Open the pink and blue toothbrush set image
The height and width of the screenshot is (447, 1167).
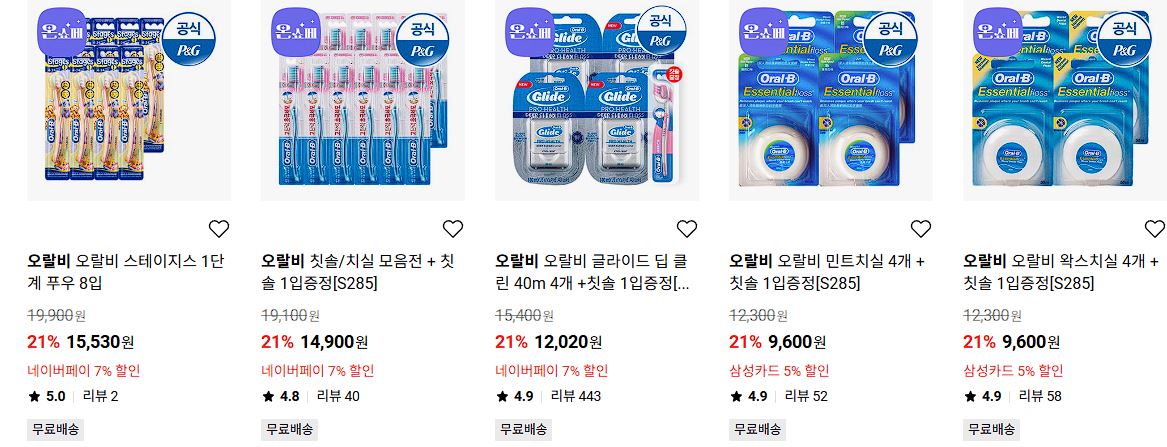coord(362,100)
